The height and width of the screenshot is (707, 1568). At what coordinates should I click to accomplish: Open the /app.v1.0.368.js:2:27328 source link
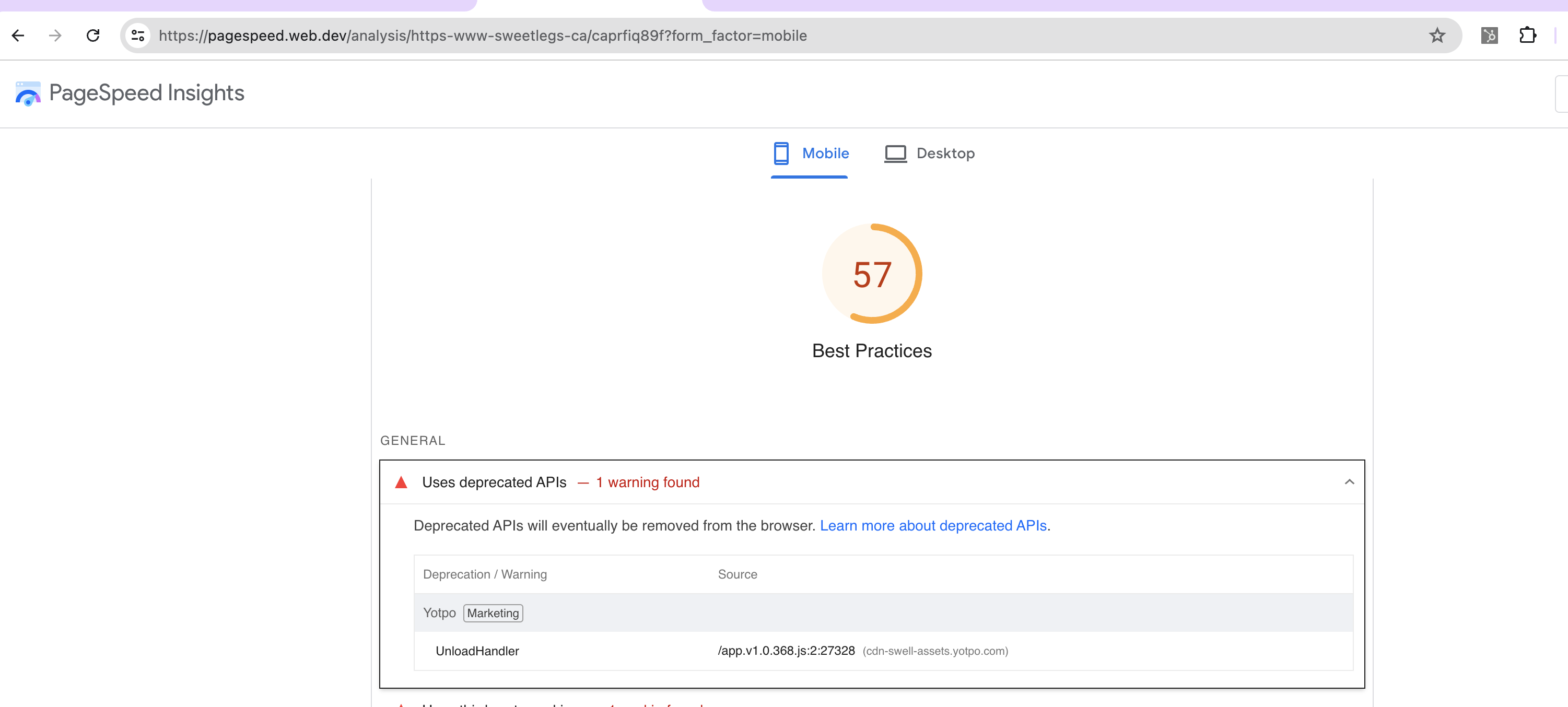point(787,651)
